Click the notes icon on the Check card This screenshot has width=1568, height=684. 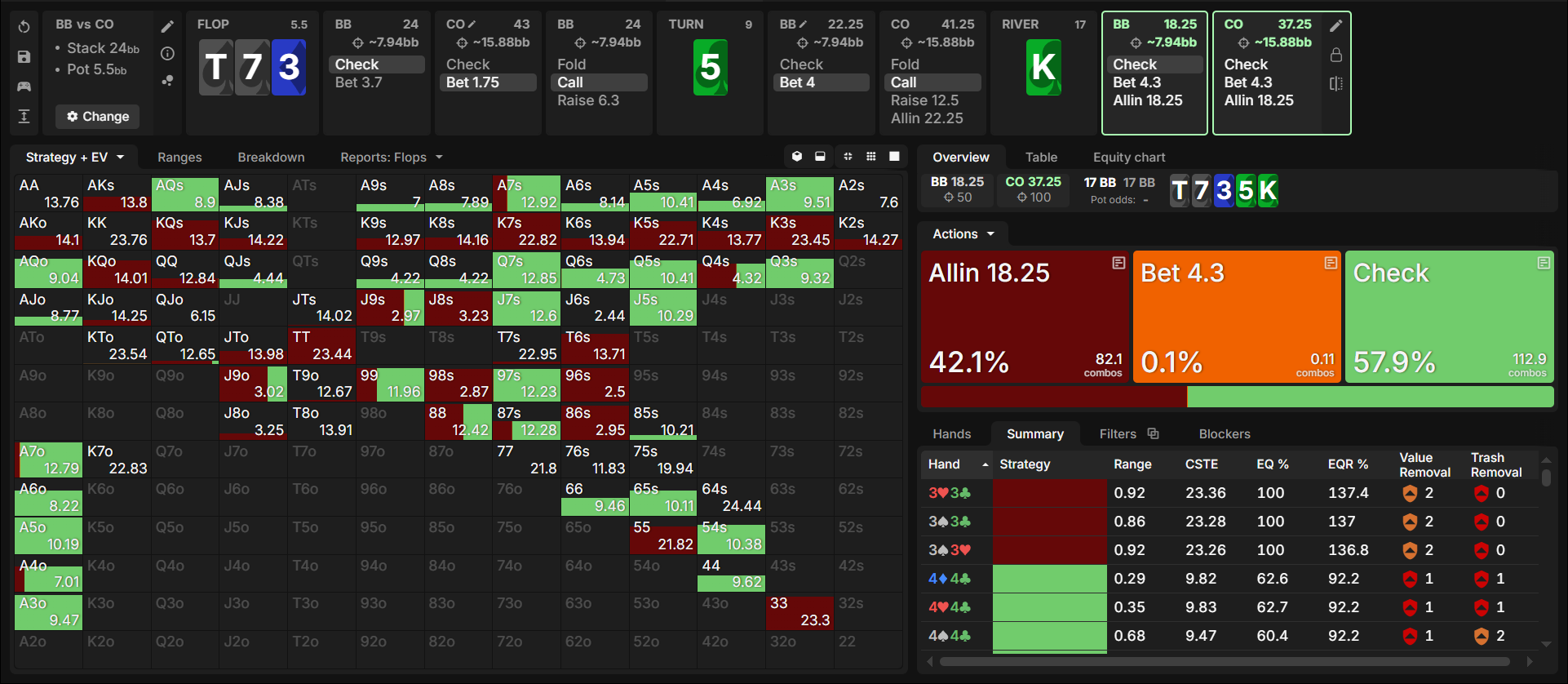tap(1544, 263)
